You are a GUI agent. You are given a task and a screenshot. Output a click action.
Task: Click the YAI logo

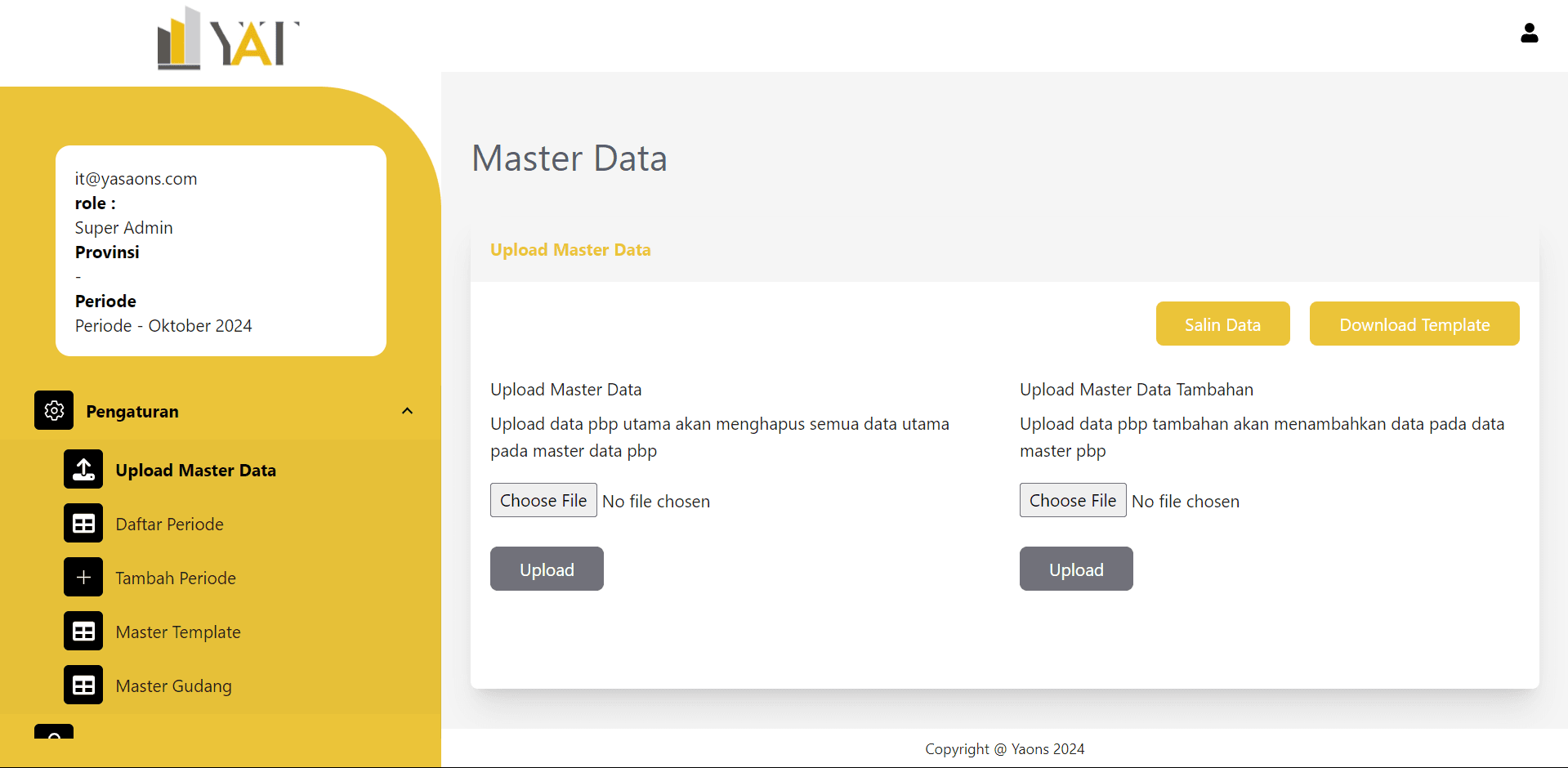pyautogui.click(x=228, y=39)
